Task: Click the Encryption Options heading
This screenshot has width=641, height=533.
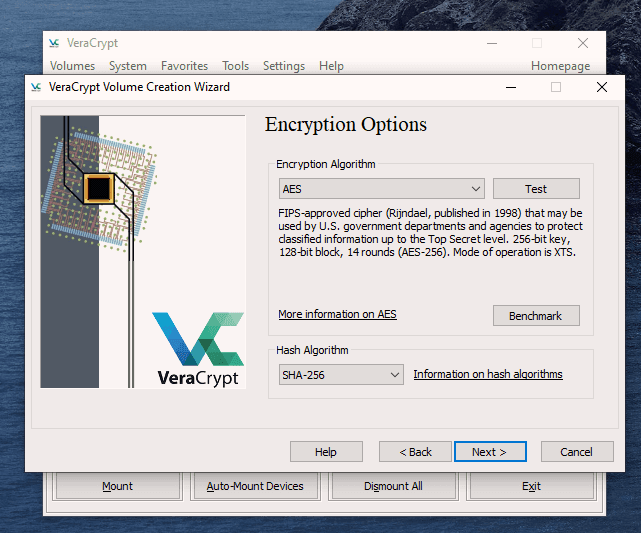Action: tap(346, 124)
